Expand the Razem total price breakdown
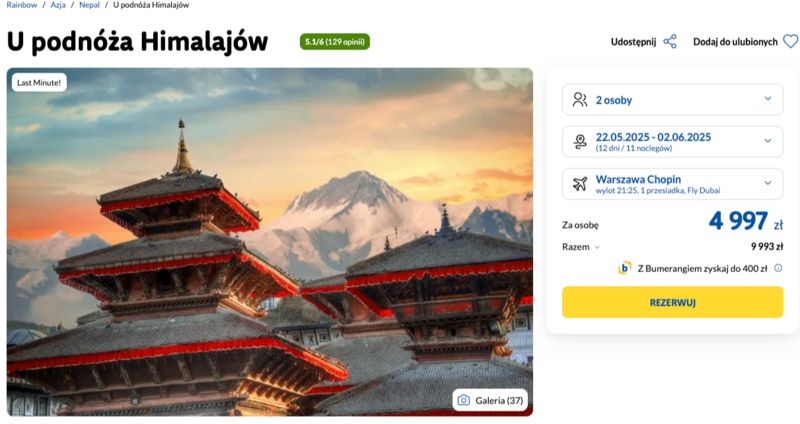The image size is (800, 424). pos(582,247)
